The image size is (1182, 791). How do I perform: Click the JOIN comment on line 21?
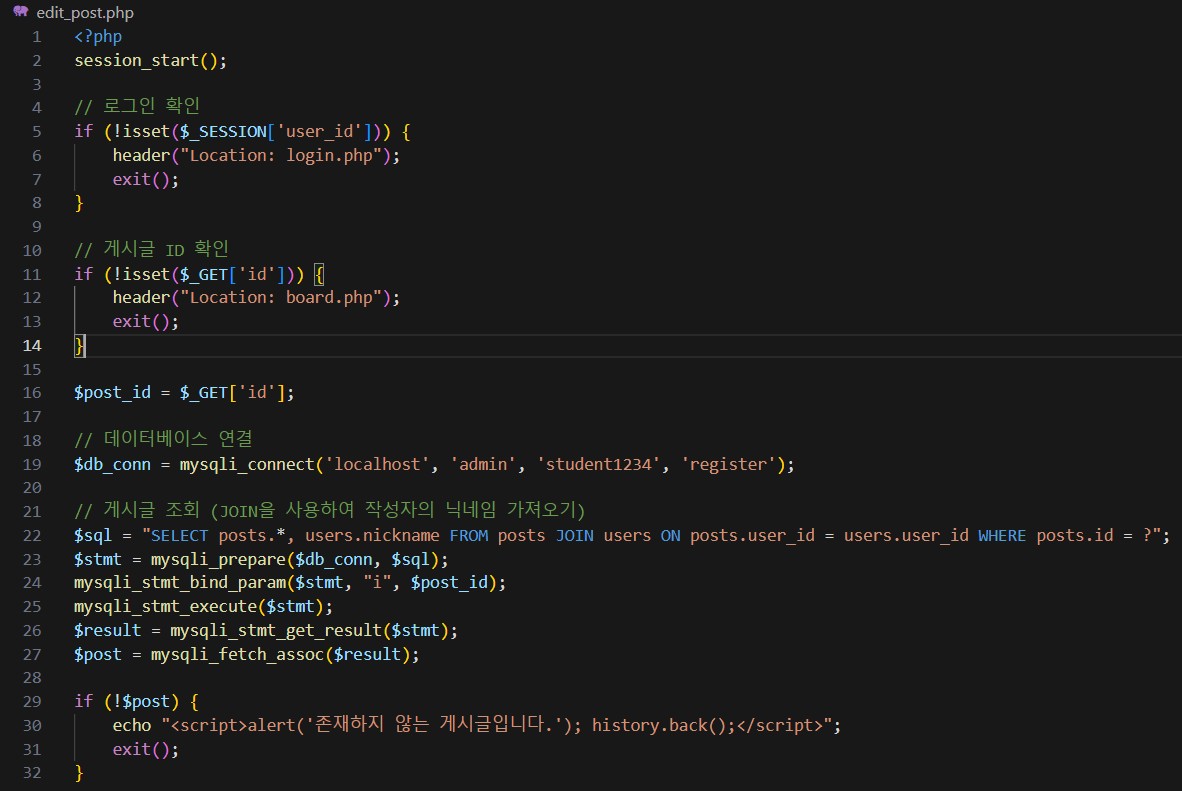tap(329, 510)
